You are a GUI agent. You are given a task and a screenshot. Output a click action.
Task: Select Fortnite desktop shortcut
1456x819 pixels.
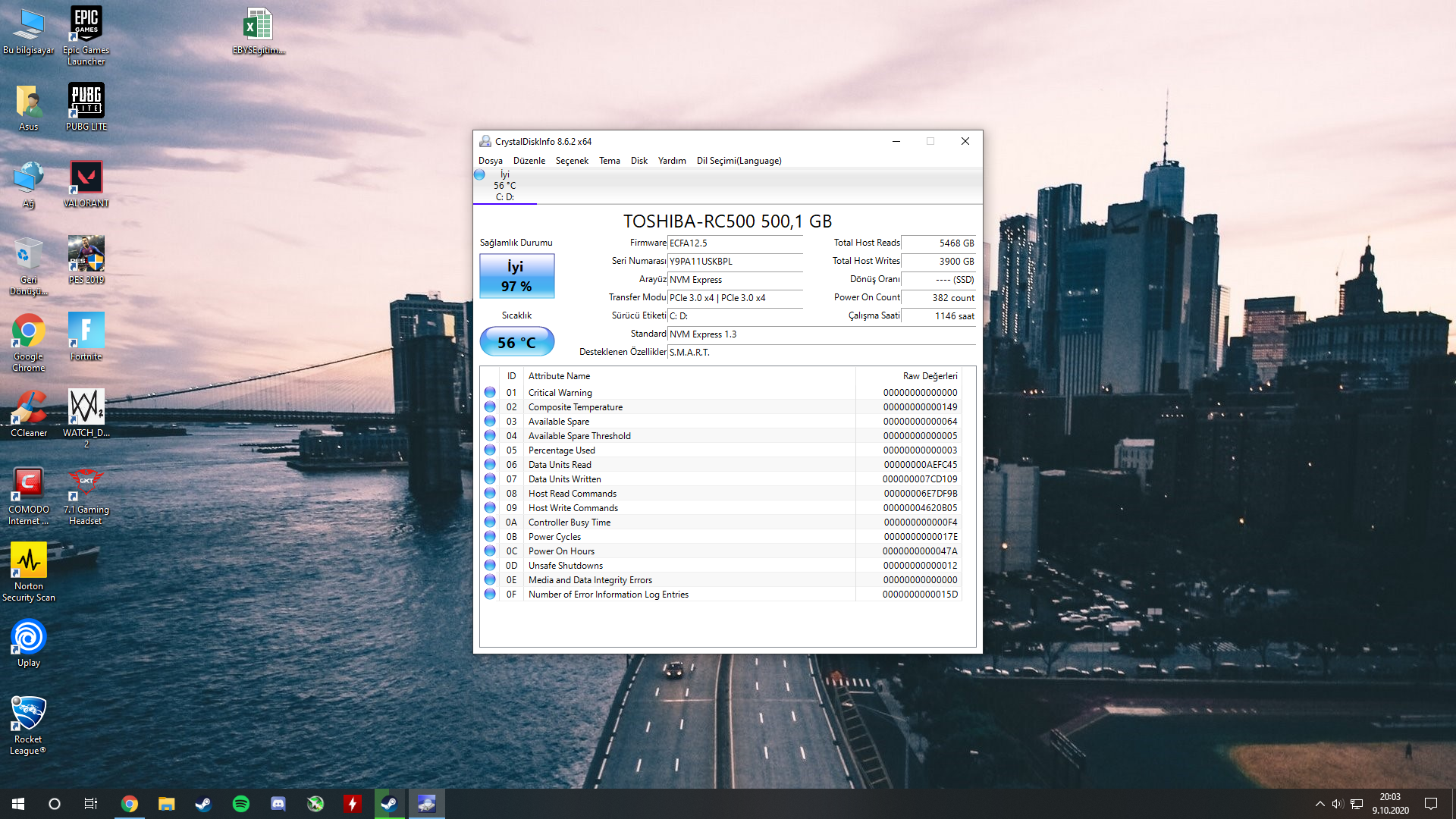86,337
